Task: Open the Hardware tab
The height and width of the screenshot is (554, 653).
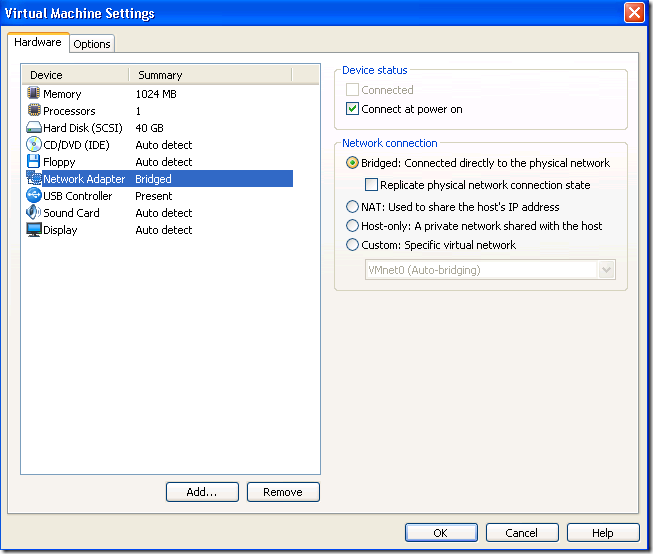Action: 38,43
